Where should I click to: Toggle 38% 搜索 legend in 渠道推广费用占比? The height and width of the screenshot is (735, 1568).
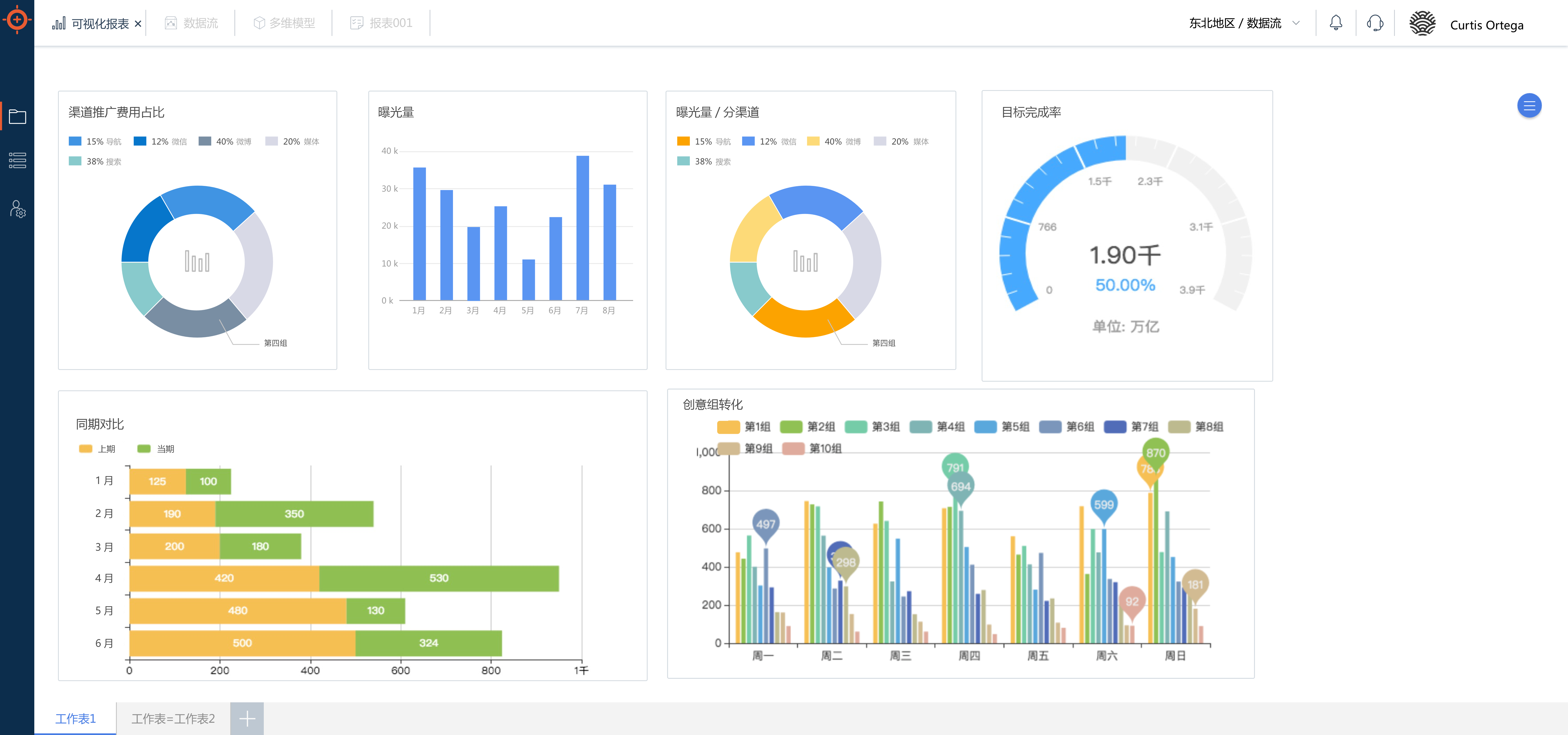95,161
